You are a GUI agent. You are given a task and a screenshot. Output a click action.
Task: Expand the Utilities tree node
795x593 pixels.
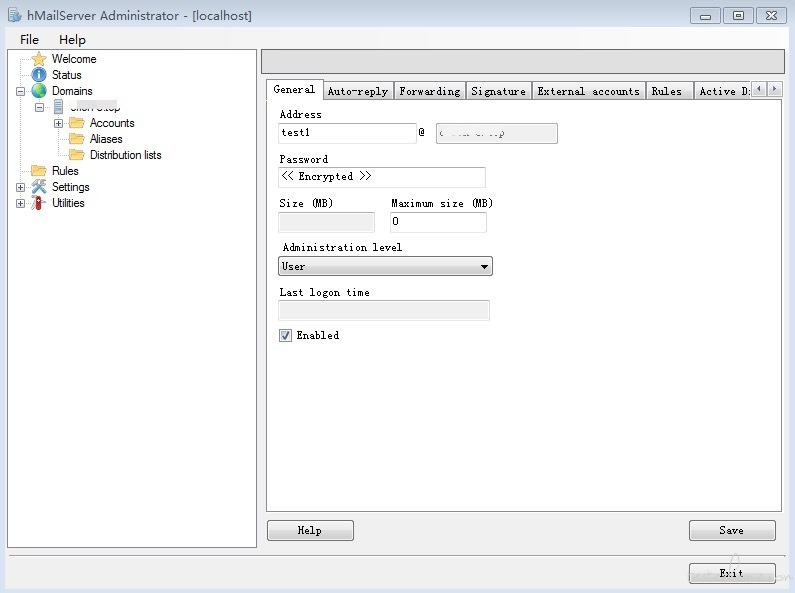[20, 203]
